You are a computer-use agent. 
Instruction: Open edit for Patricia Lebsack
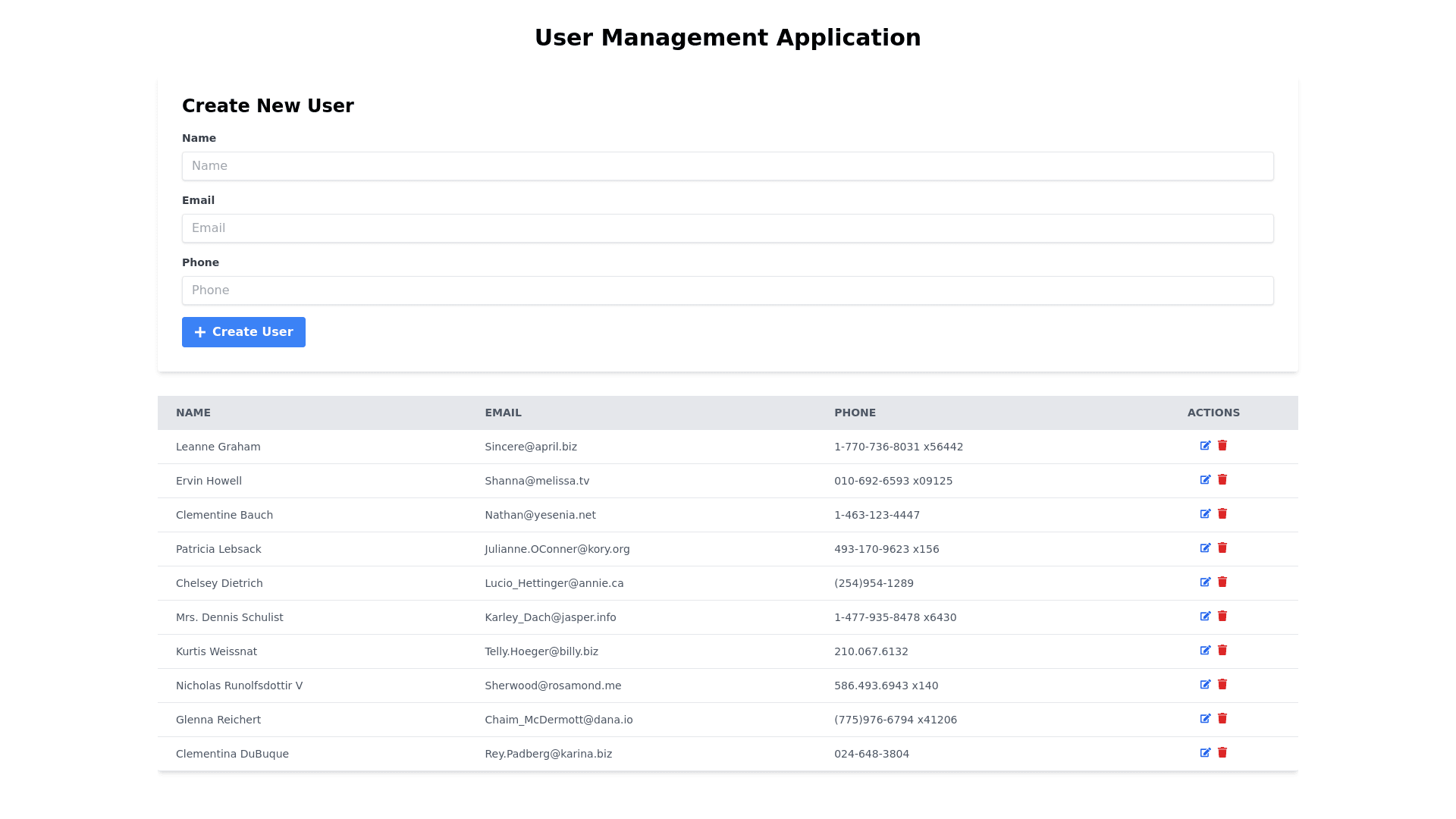coord(1205,548)
